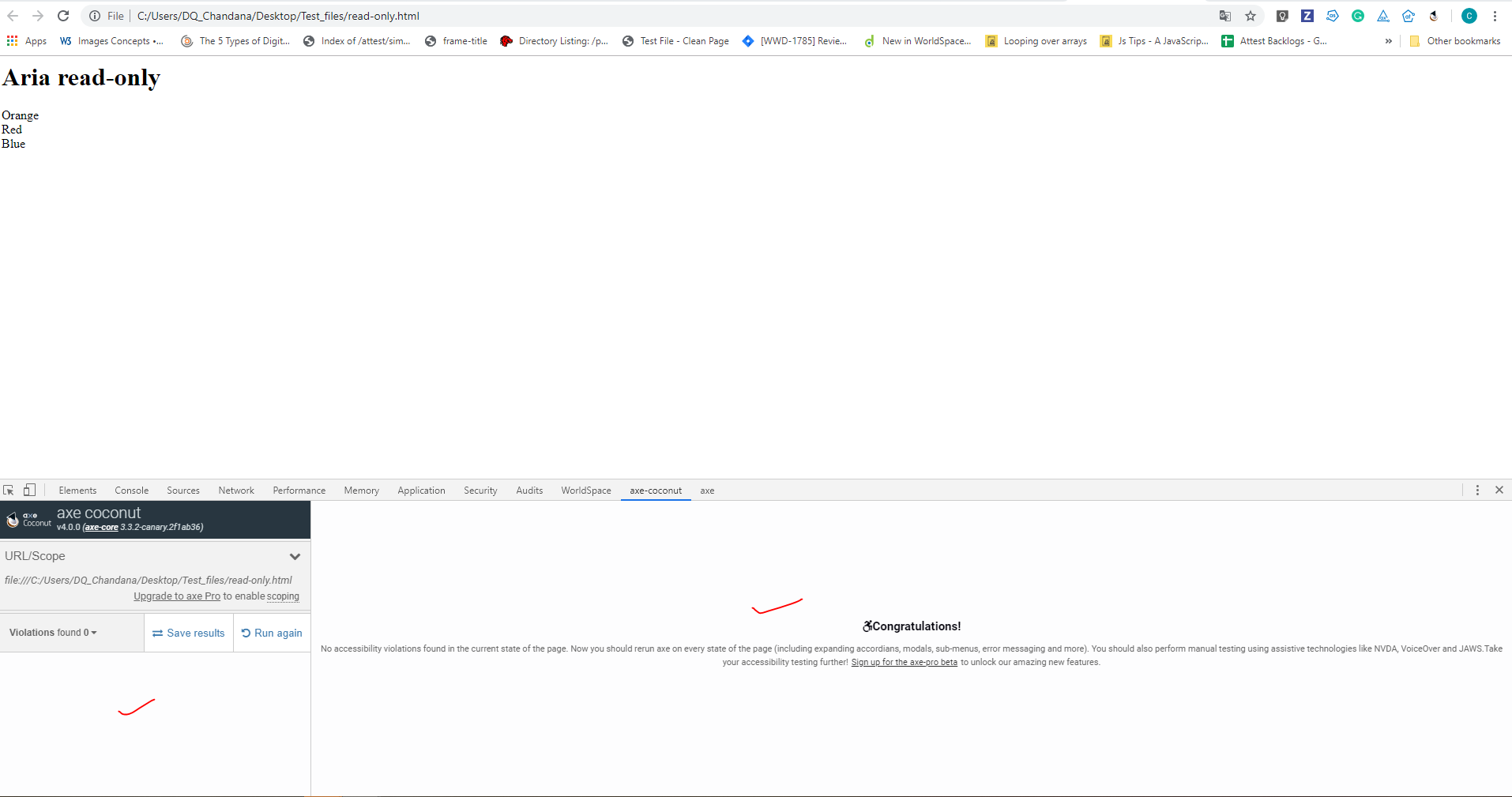The image size is (1512, 797).
Task: Select the inspect element tool in DevTools
Action: coord(9,490)
